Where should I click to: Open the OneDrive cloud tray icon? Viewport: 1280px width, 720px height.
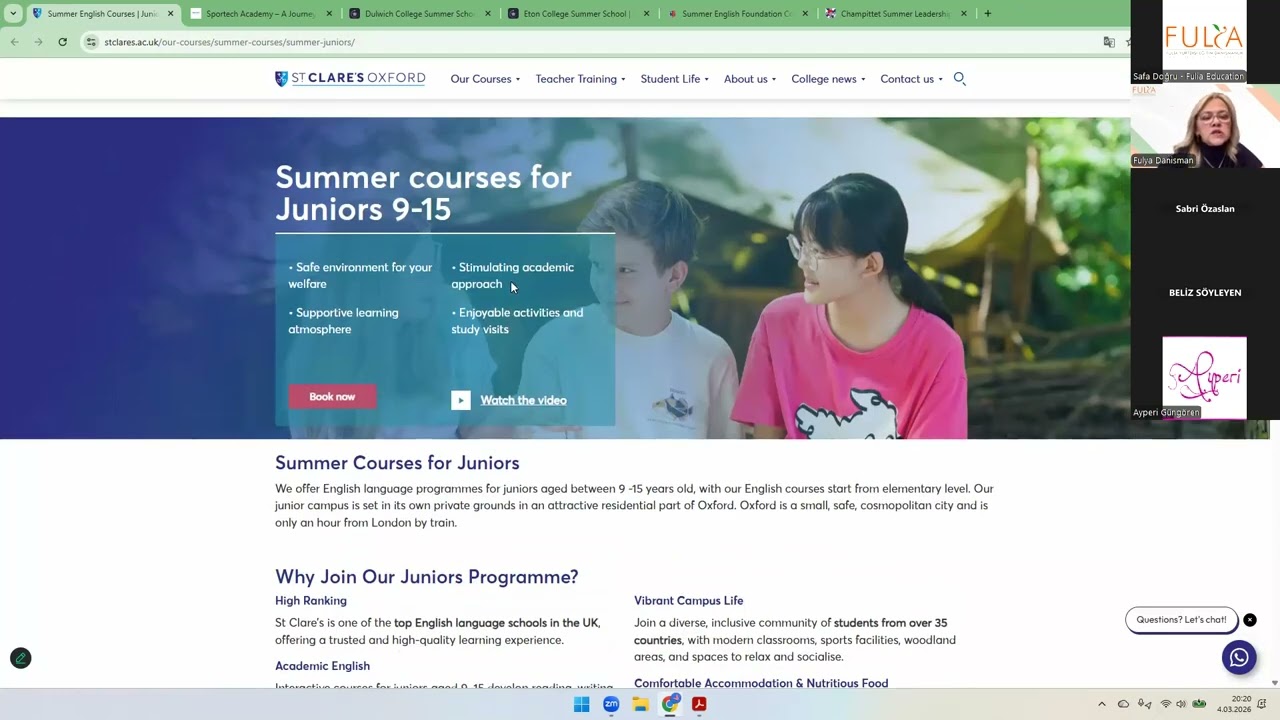click(x=1123, y=704)
